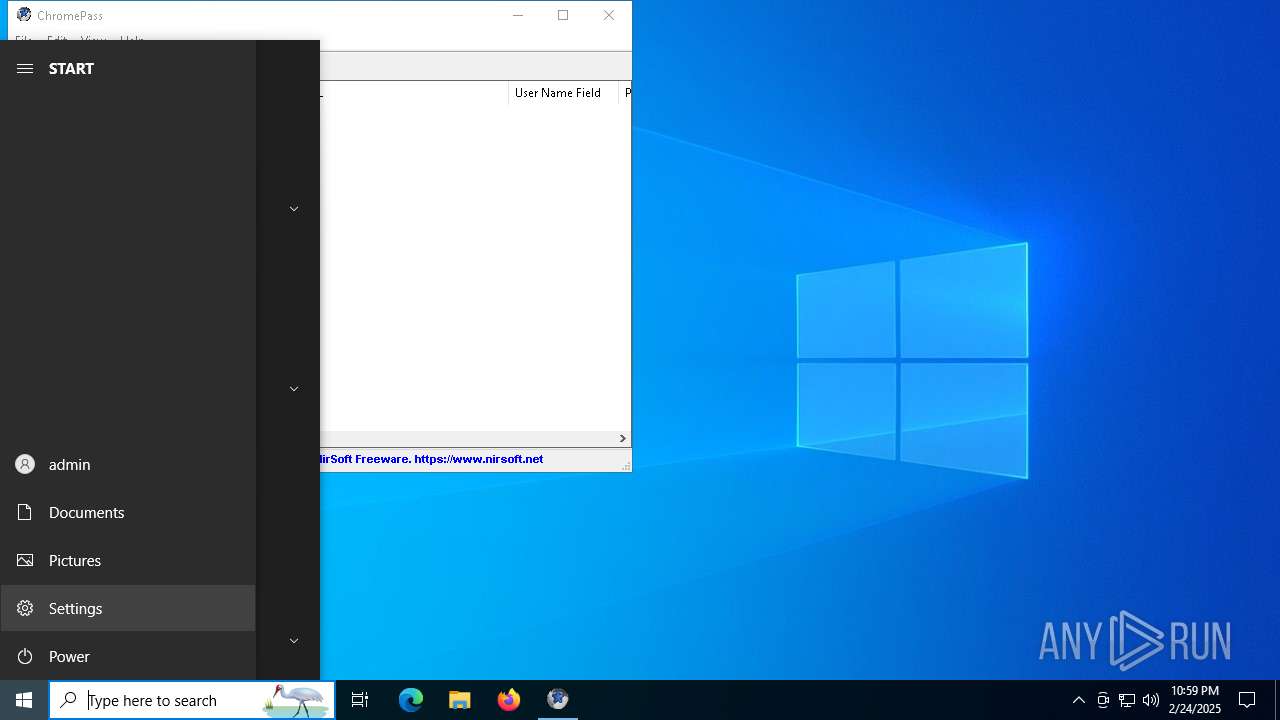Collapse the START hamburger menu
This screenshot has height=720, width=1280.
click(x=25, y=68)
